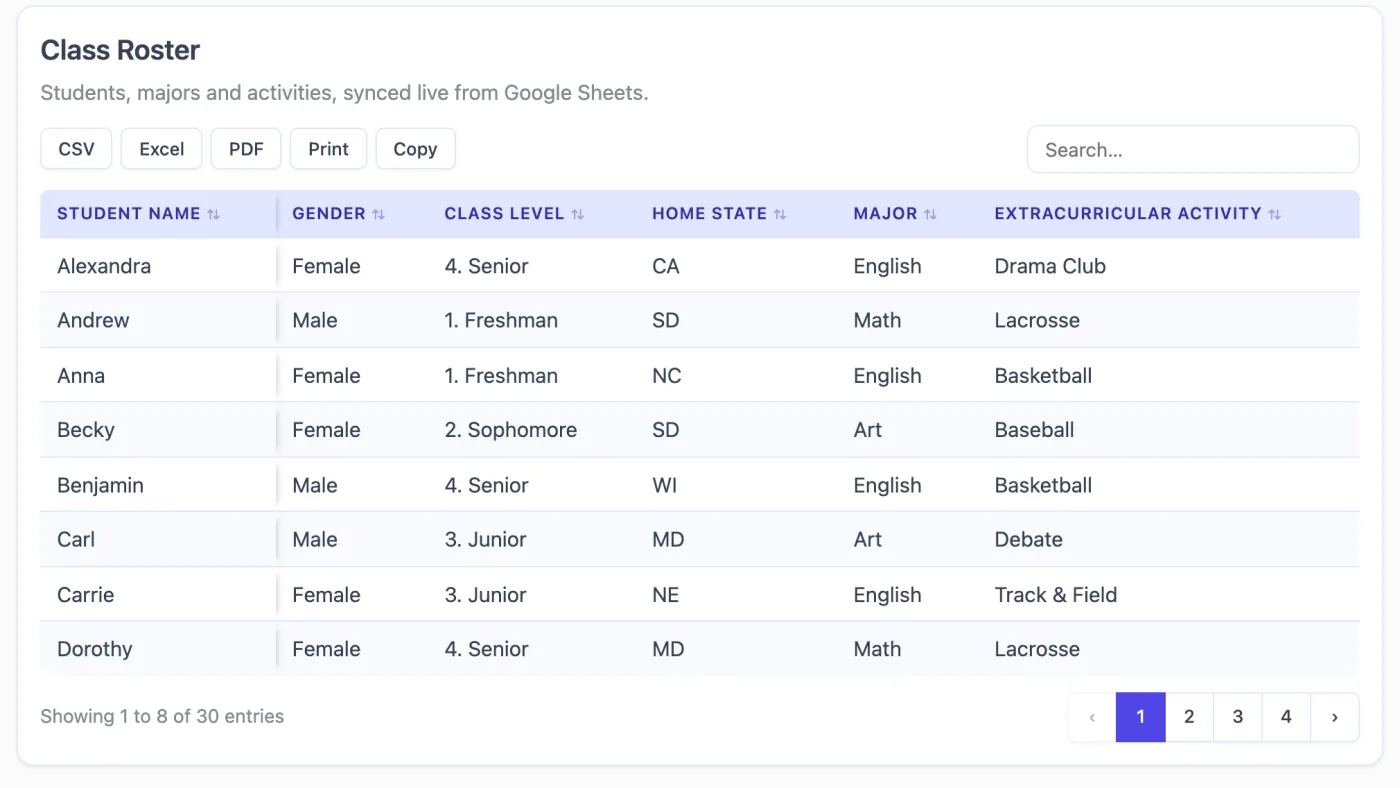Viewport: 1400px width, 788px height.
Task: Export table as PDF
Action: tap(246, 149)
